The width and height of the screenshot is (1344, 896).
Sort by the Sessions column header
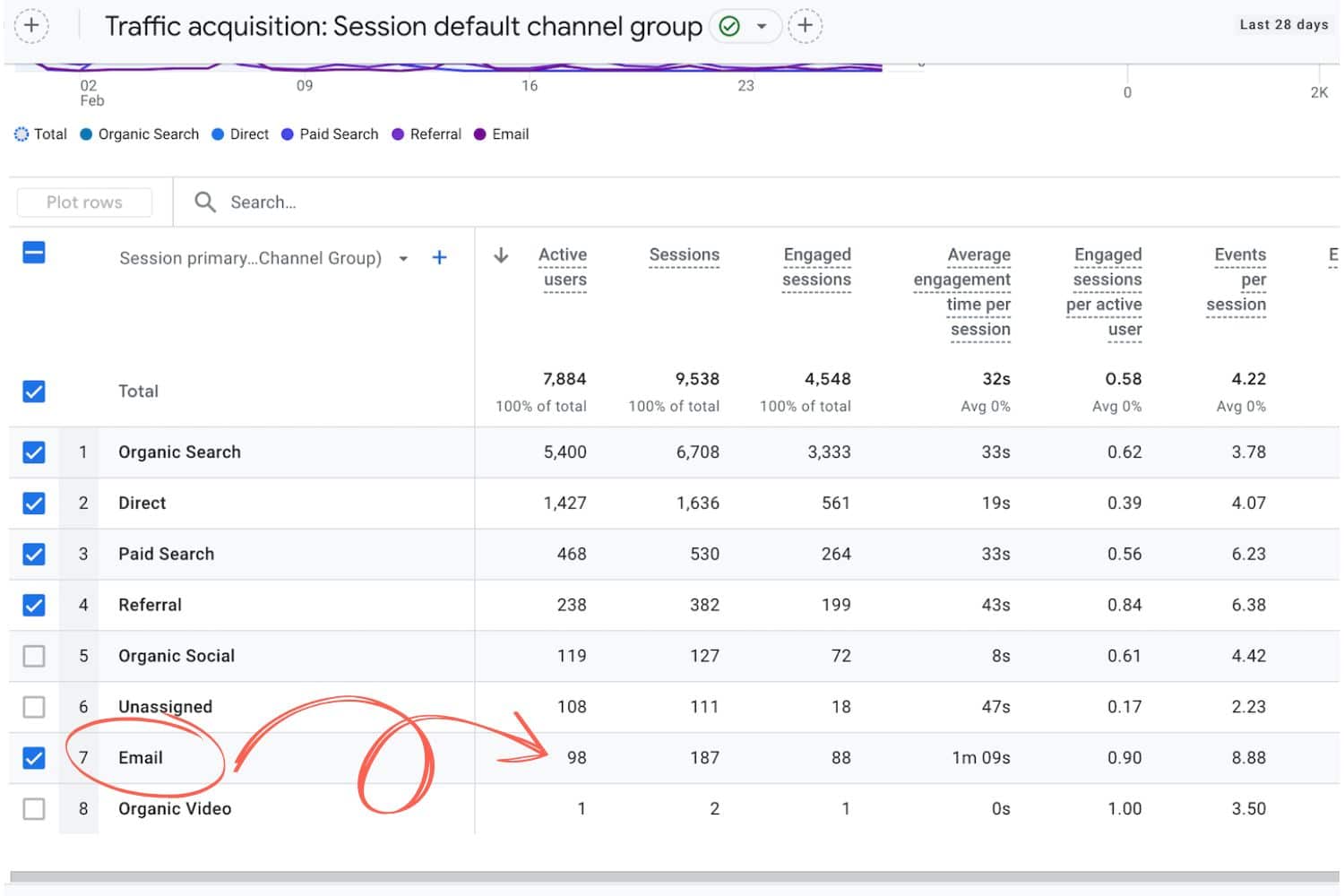(x=685, y=255)
